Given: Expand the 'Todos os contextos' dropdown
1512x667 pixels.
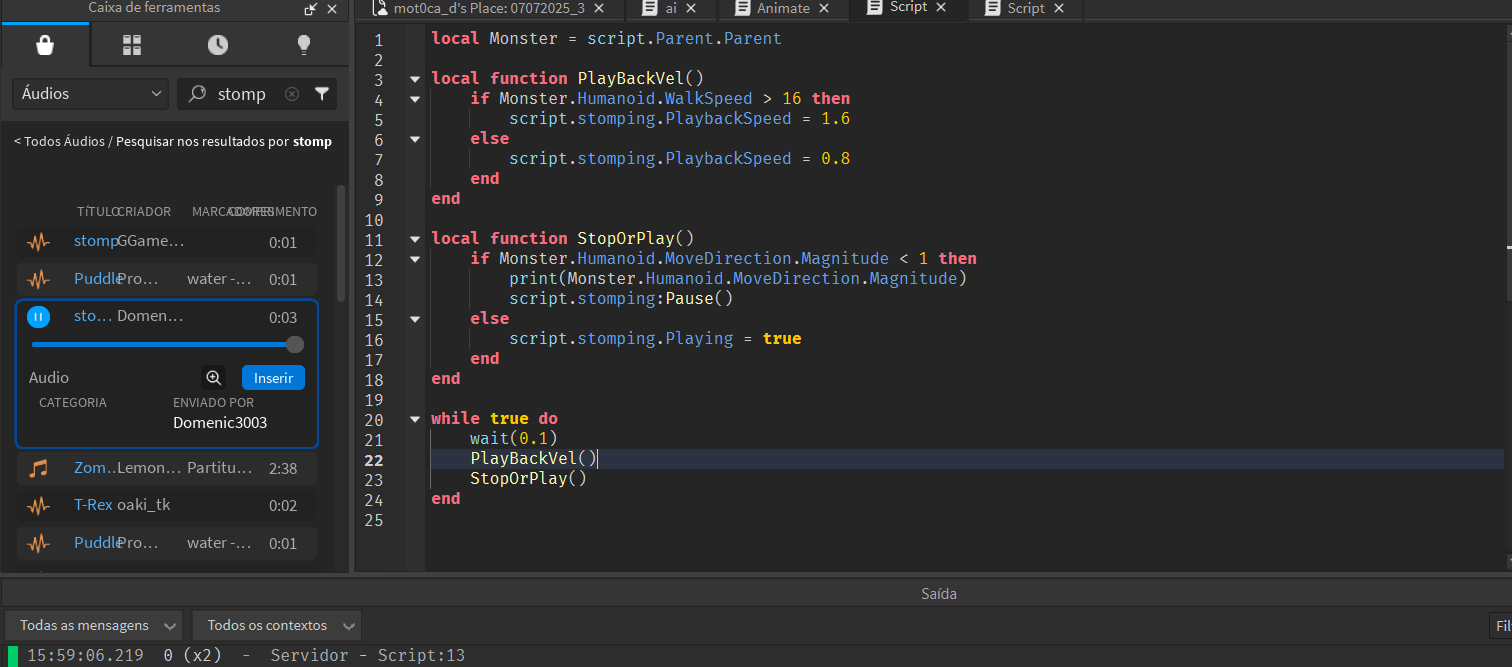Looking at the screenshot, I should 277,626.
